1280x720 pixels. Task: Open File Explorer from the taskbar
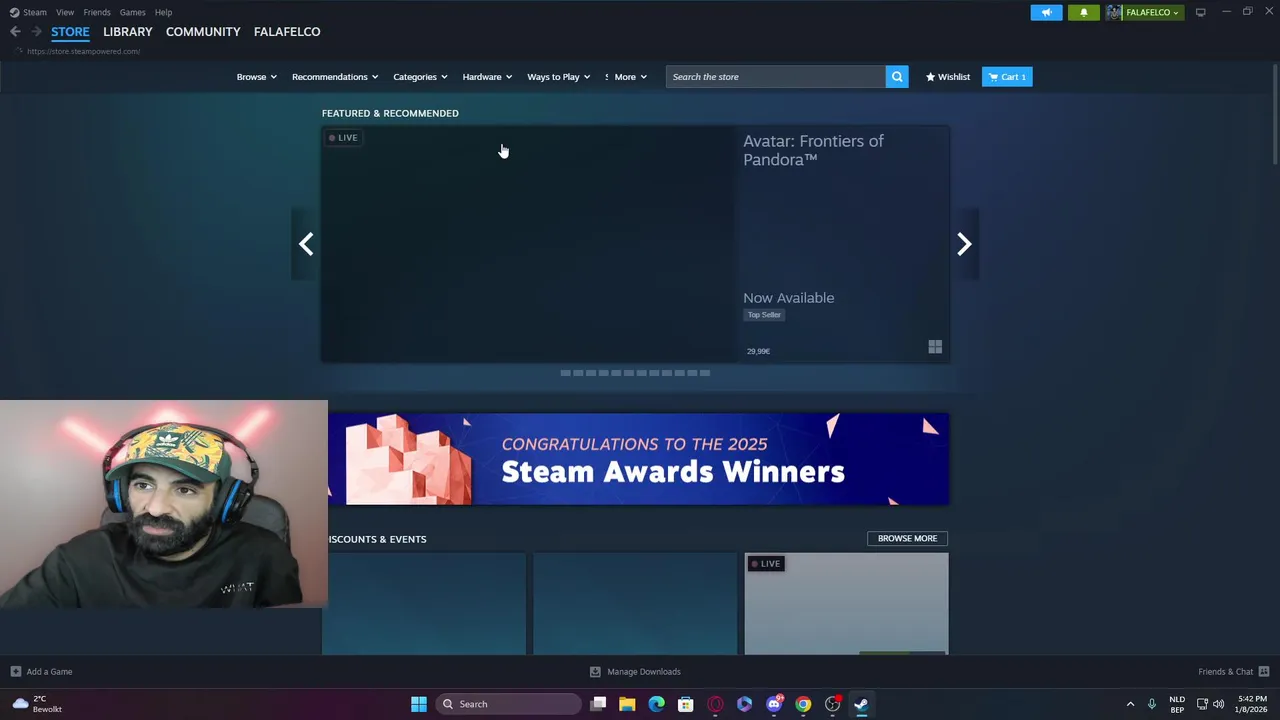pyautogui.click(x=627, y=704)
